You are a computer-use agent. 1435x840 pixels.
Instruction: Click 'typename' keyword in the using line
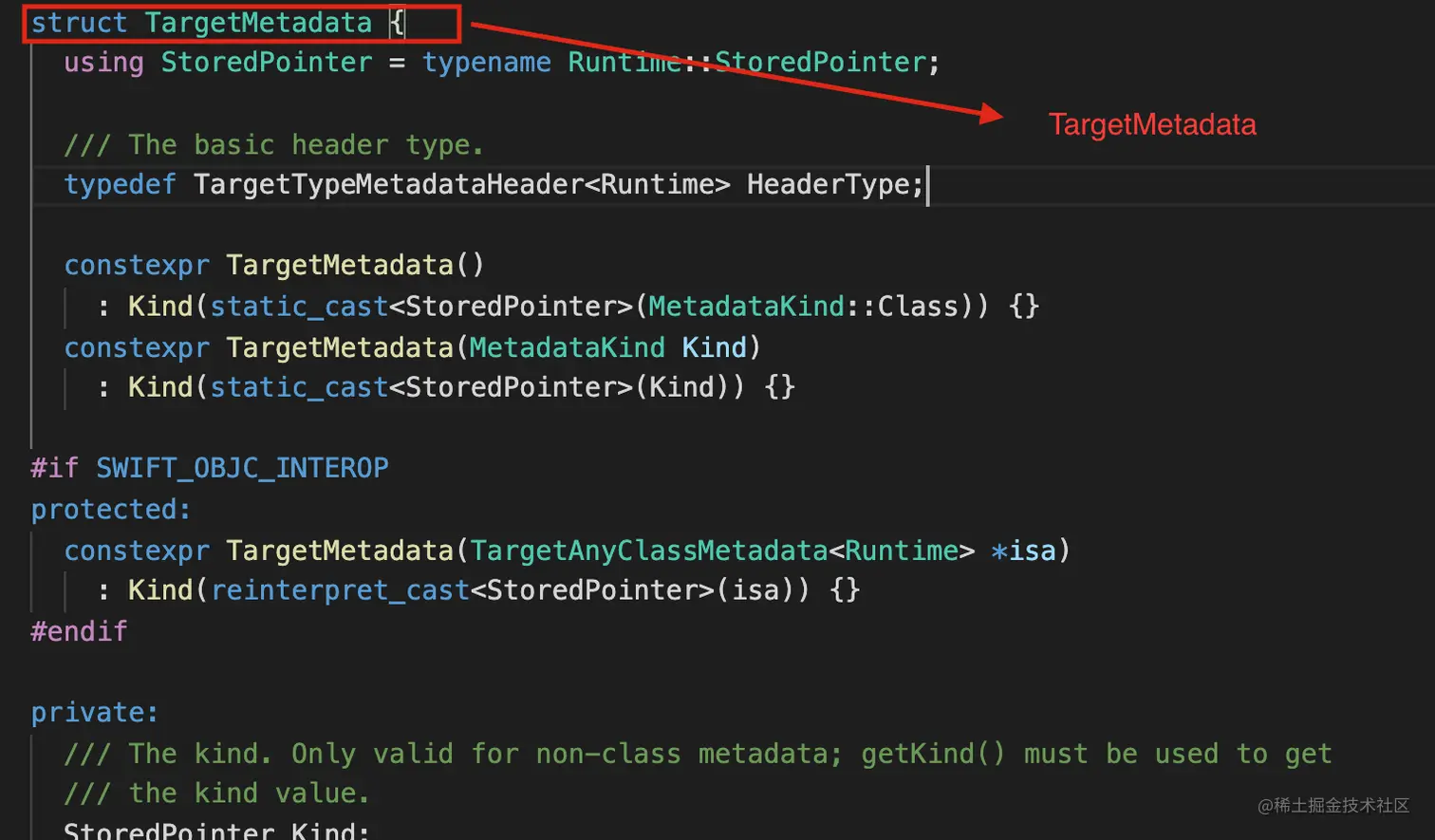[487, 63]
